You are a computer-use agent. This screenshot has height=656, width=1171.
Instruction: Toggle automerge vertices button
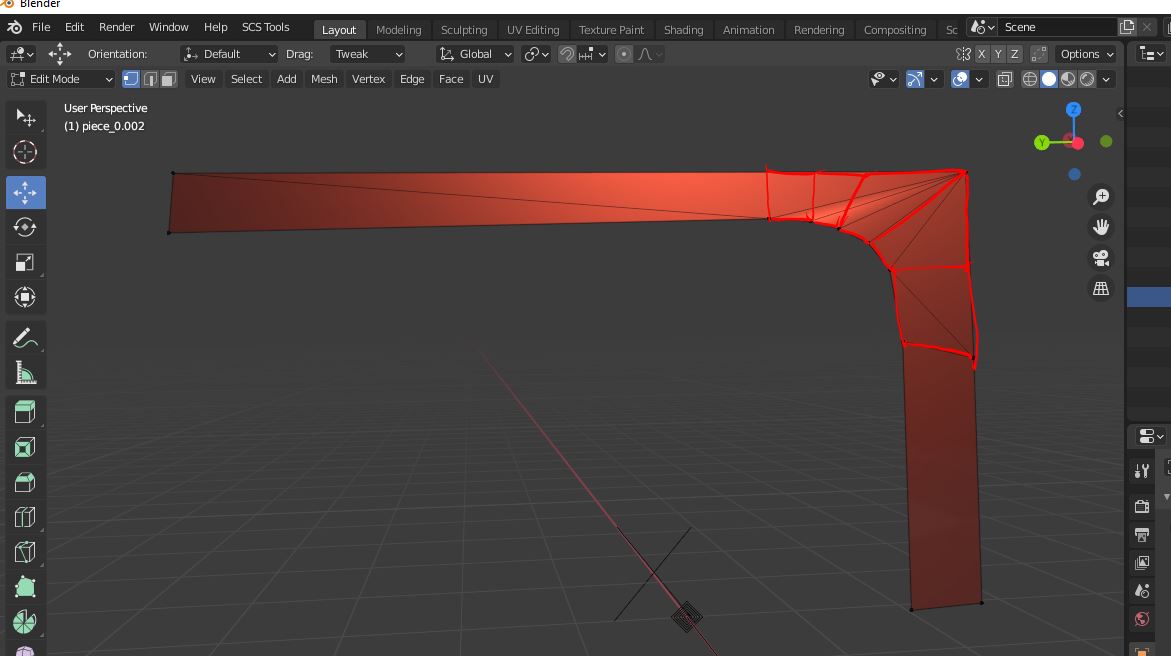point(1039,55)
